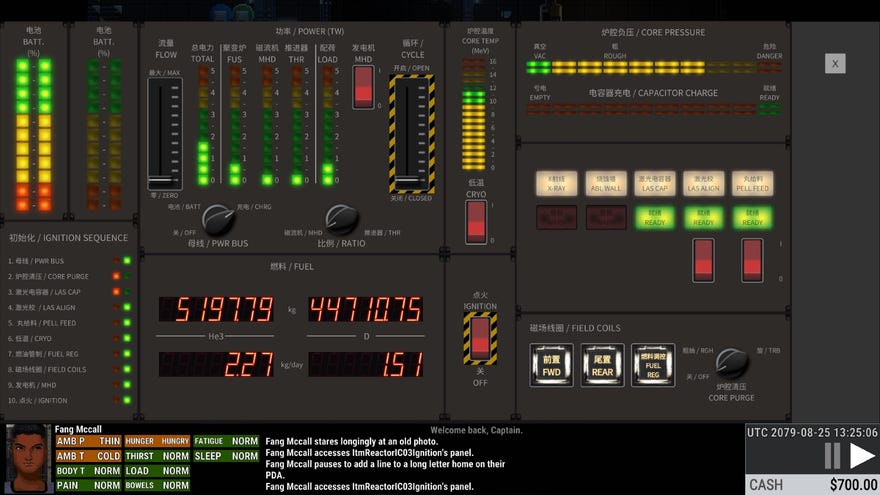Screen dimensions: 880x495
Task: Click the play button to resume time
Action: coord(861,456)
